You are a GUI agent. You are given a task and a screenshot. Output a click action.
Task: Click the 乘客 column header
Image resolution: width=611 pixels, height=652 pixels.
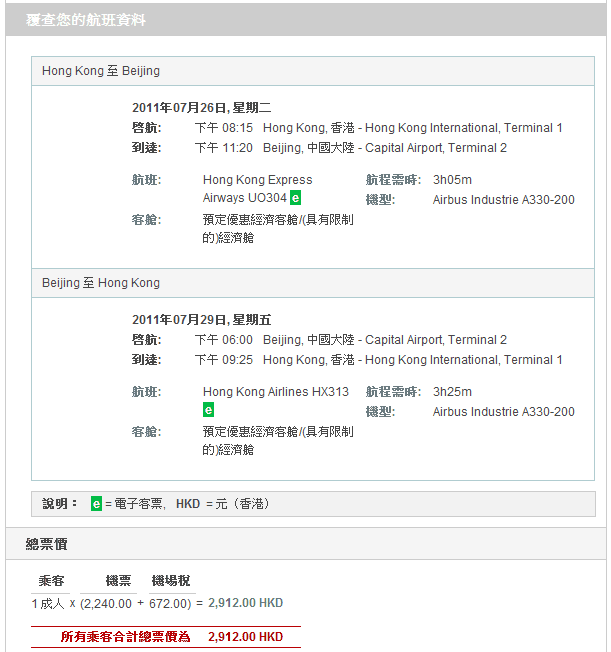point(51,581)
